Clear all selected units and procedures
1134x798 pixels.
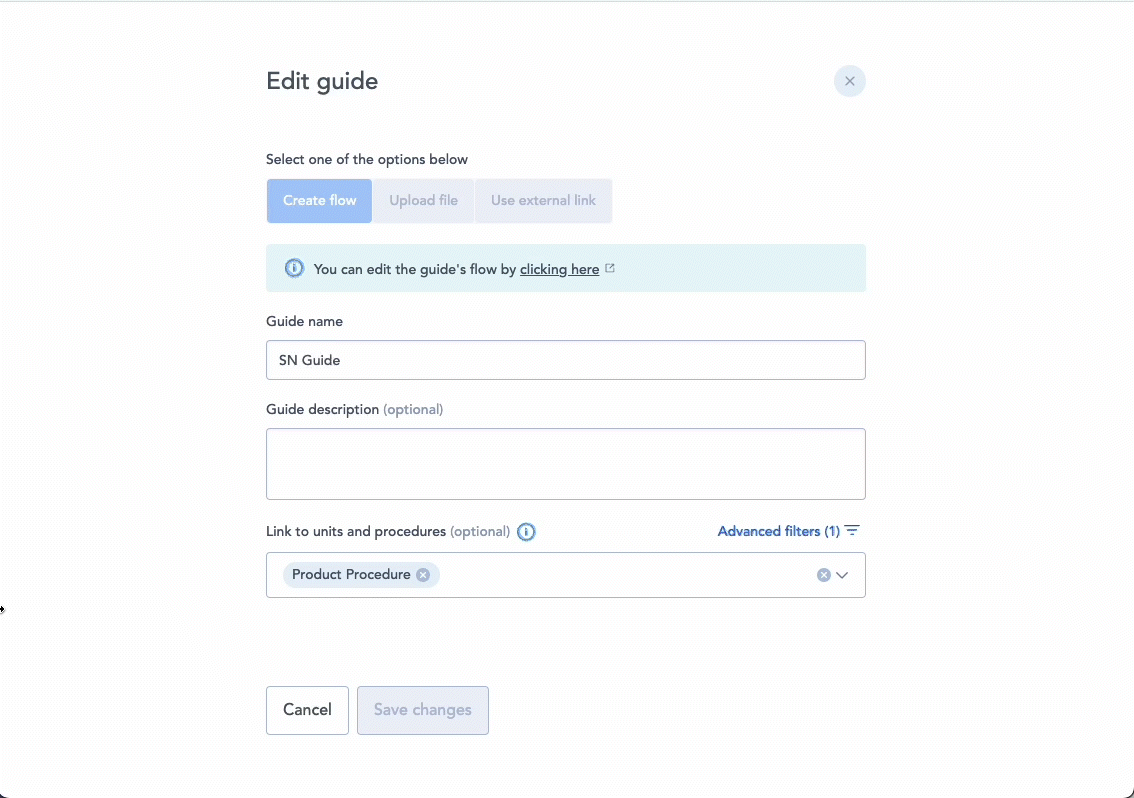pos(823,575)
